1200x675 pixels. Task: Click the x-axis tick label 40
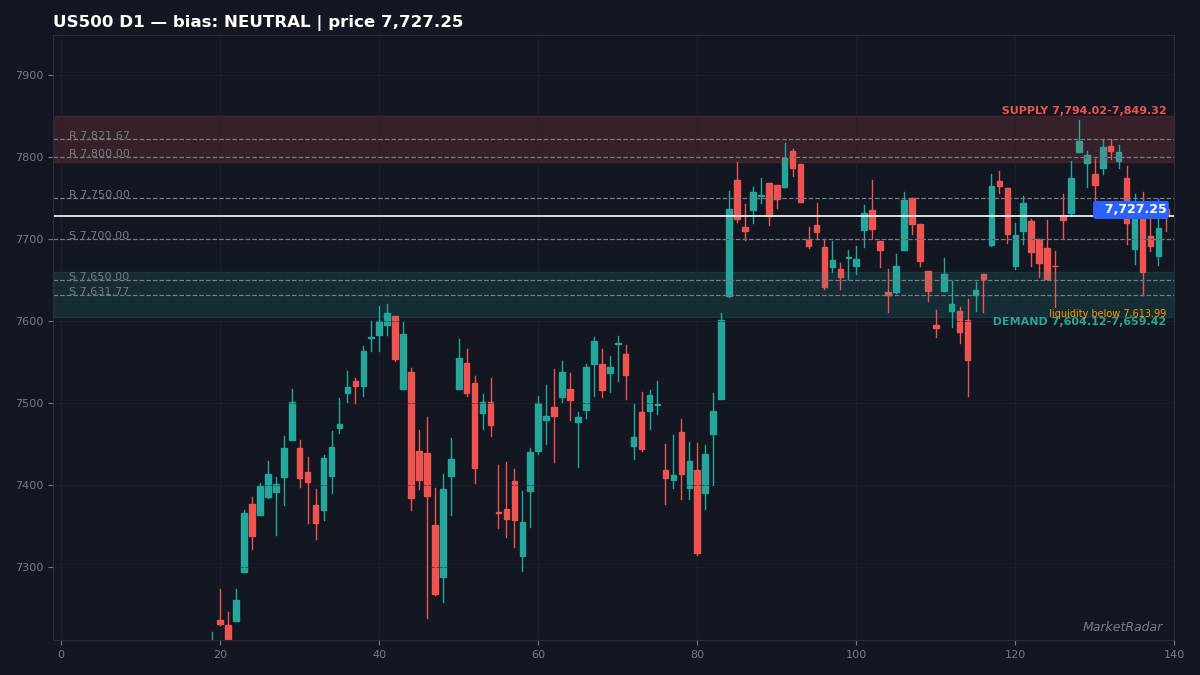[x=379, y=655]
